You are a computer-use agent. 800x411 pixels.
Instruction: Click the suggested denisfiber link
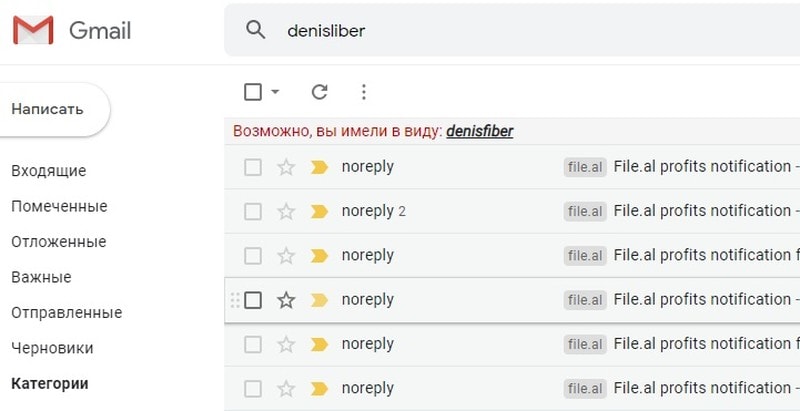pos(479,131)
